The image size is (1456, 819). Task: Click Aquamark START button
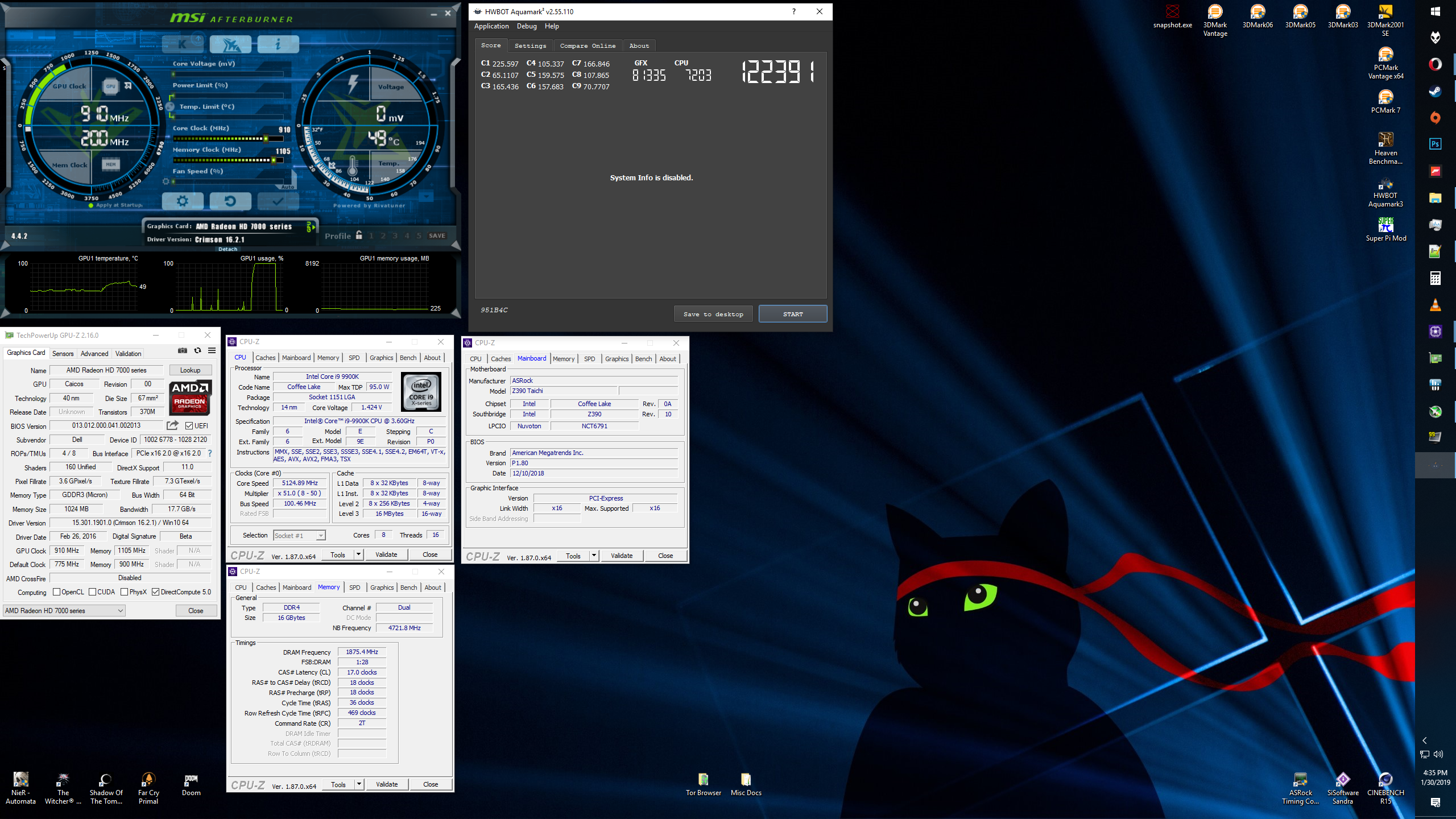tap(793, 314)
